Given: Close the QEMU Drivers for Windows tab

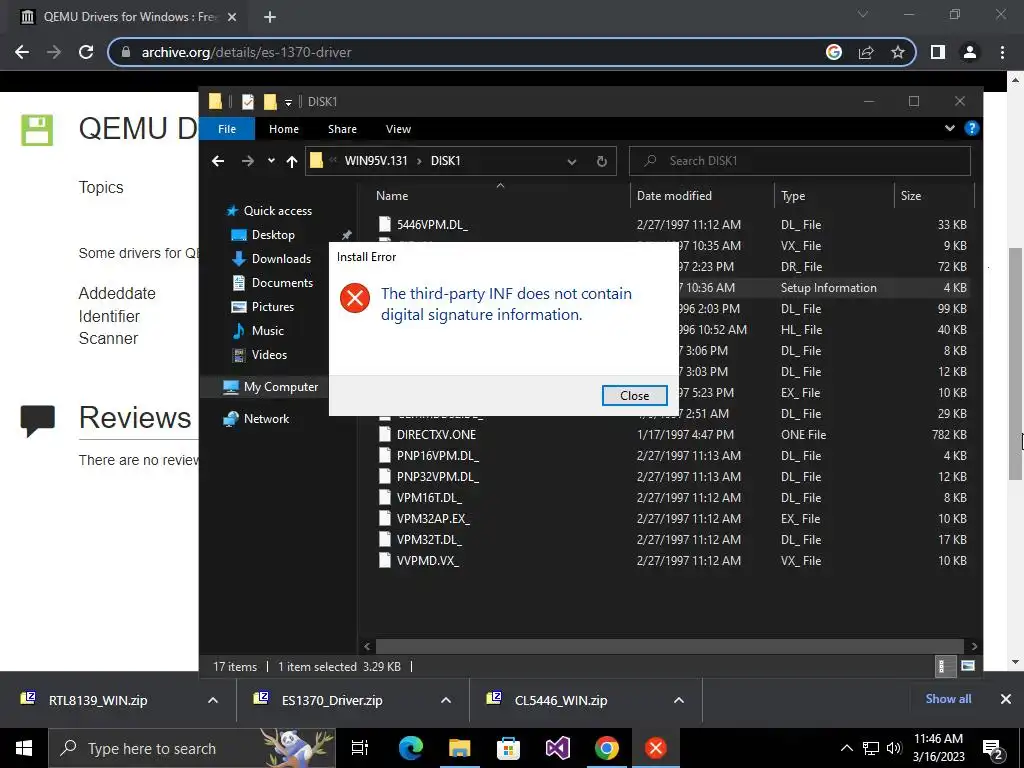Looking at the screenshot, I should tap(232, 17).
